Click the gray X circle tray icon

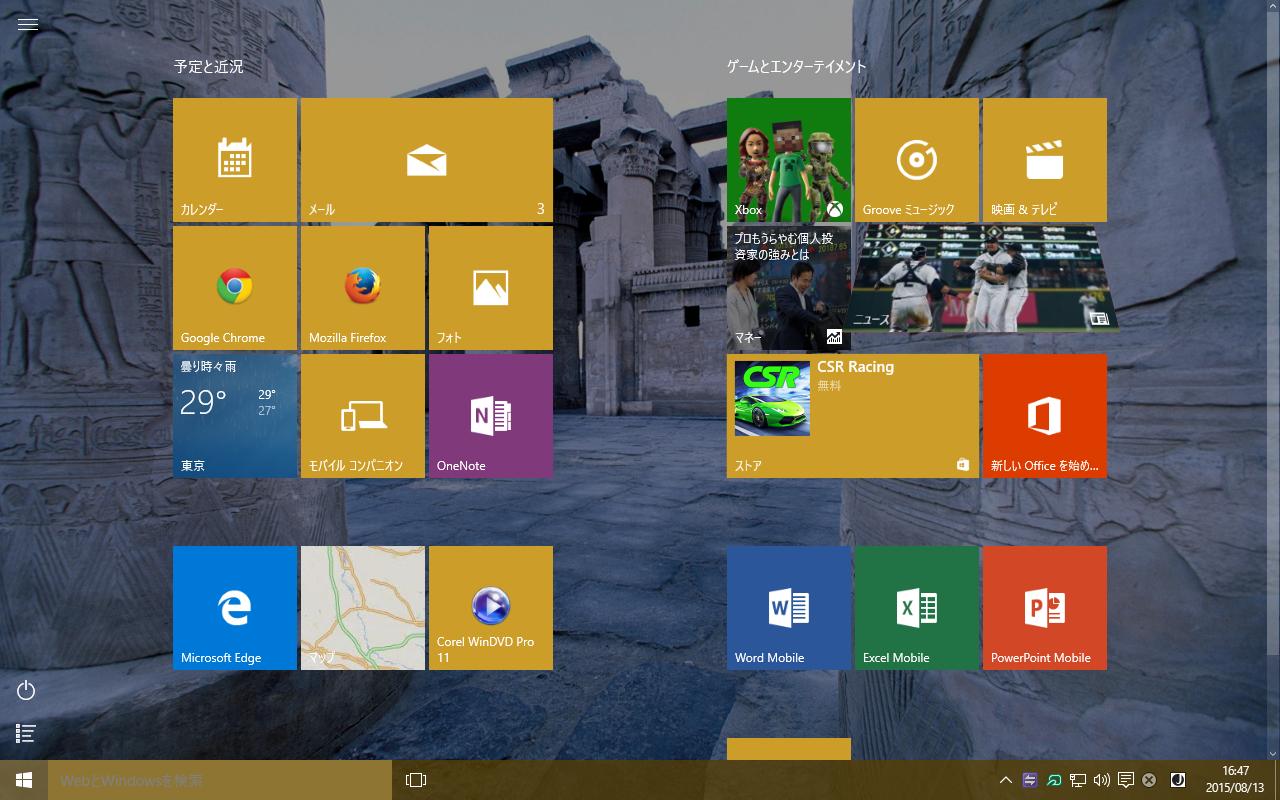(x=1149, y=780)
